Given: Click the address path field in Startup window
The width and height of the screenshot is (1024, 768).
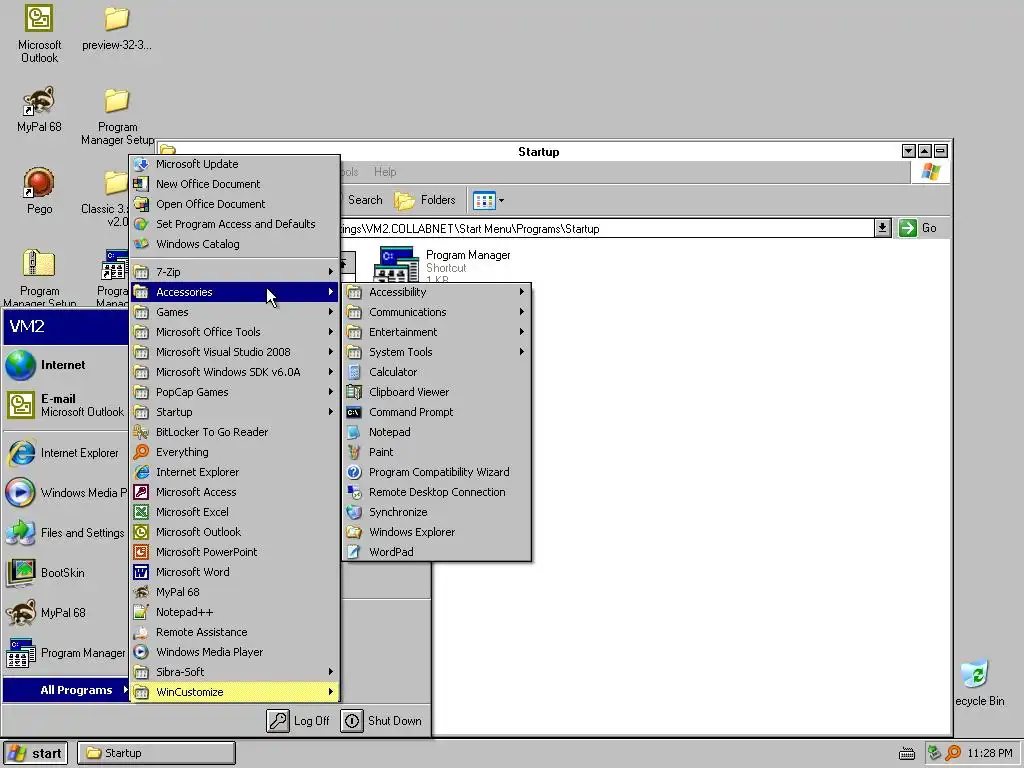Looking at the screenshot, I should point(607,229).
